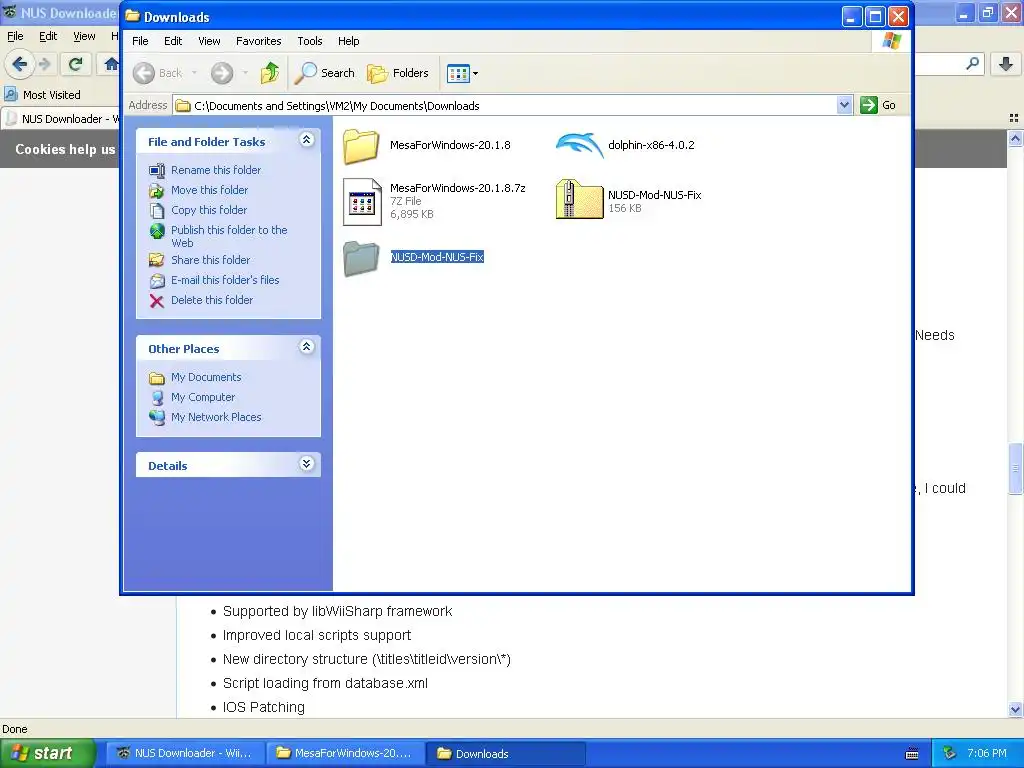Click the Explorer Back arrow button
Image resolution: width=1024 pixels, height=768 pixels.
[144, 73]
